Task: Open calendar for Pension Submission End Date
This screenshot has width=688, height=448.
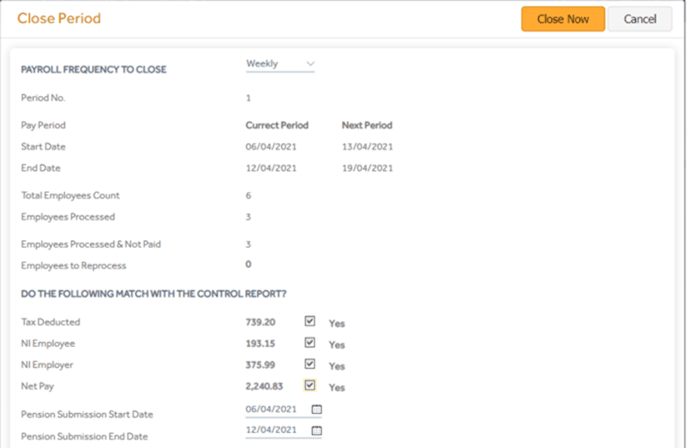Action: 317,430
